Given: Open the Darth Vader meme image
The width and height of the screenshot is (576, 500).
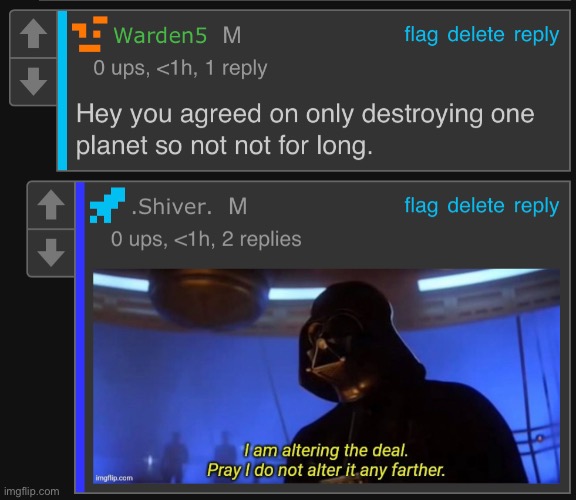Looking at the screenshot, I should 326,377.
